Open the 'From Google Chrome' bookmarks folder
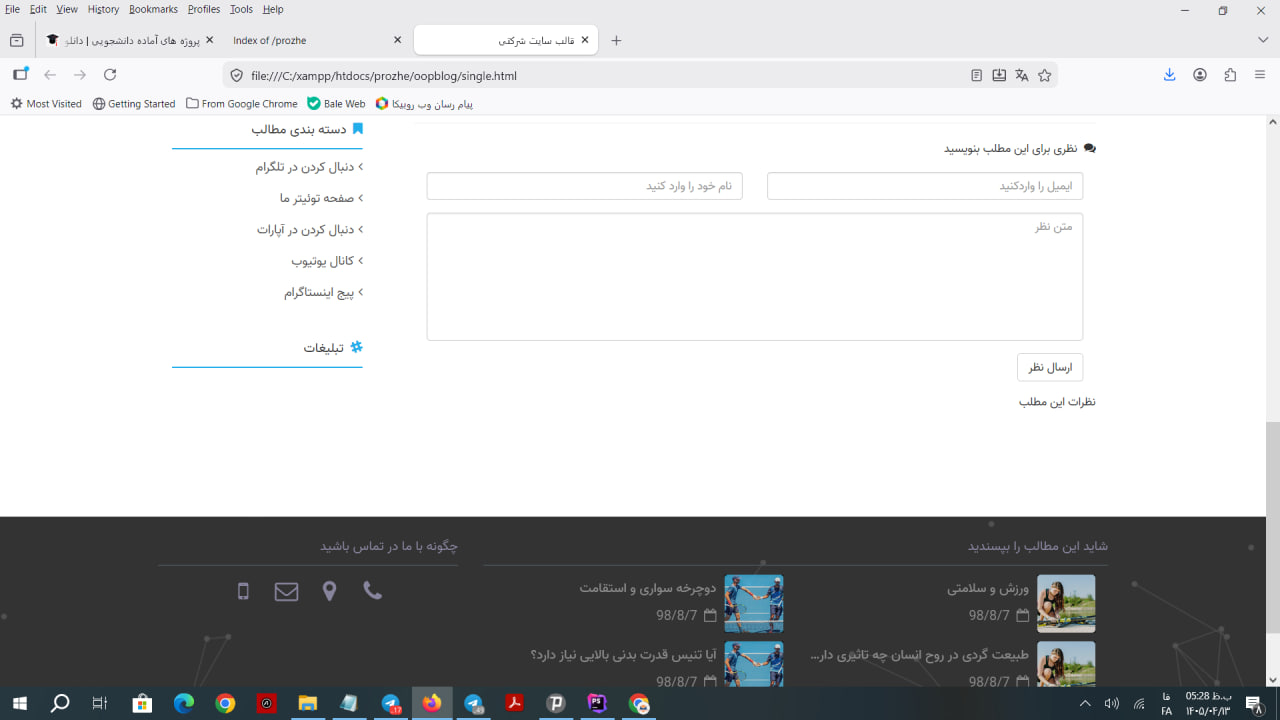 point(242,103)
